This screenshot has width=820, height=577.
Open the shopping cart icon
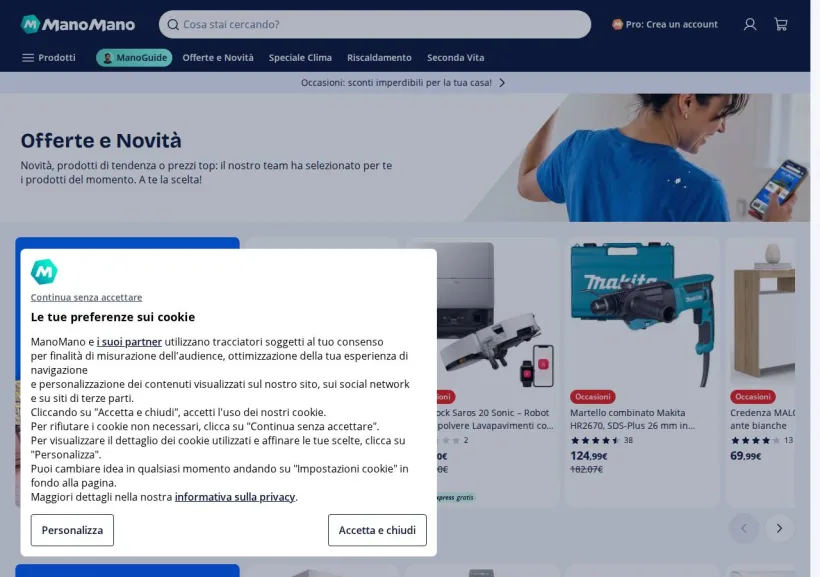(x=781, y=24)
